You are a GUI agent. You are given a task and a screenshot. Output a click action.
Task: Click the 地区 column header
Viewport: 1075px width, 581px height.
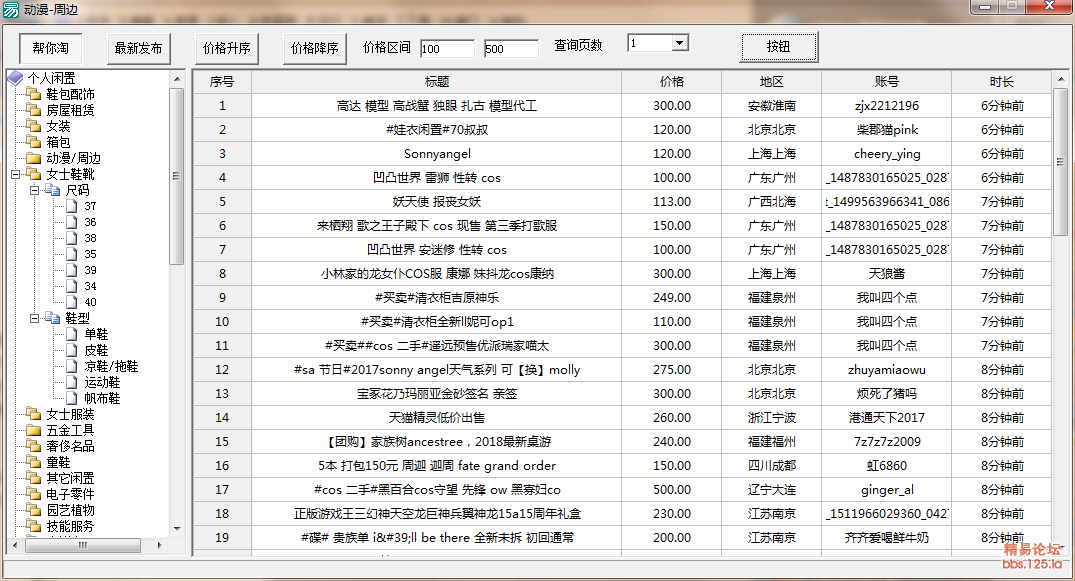point(771,82)
